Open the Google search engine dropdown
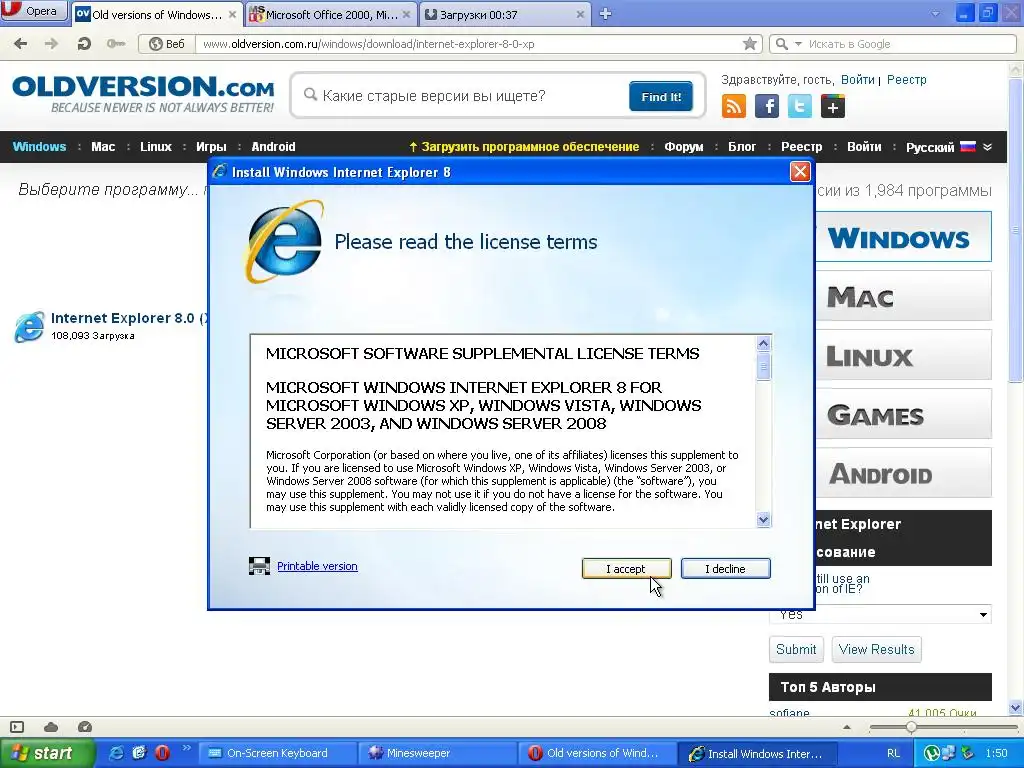Viewport: 1024px width, 768px height. (797, 44)
